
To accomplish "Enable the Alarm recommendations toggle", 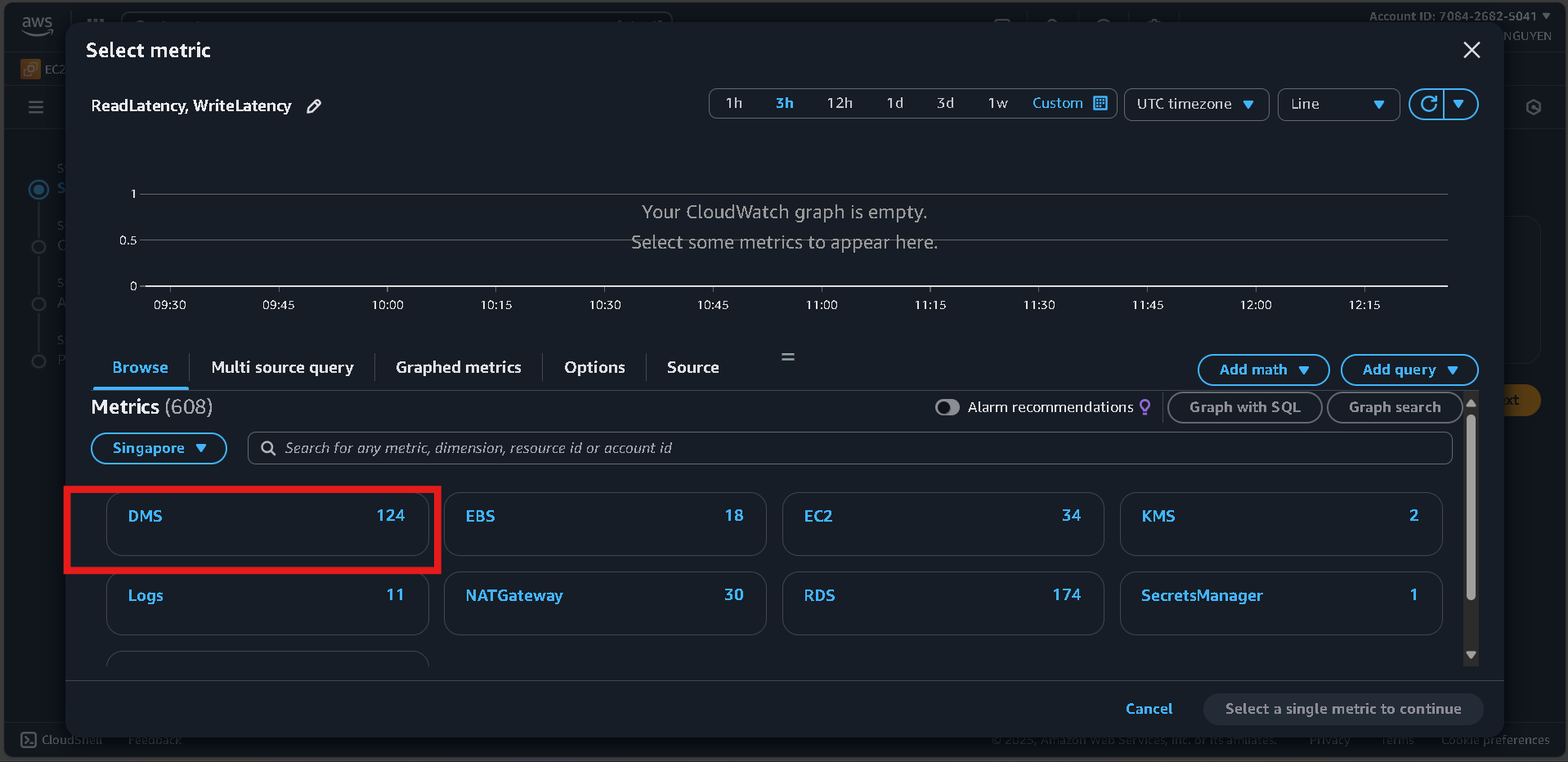I will 947,406.
